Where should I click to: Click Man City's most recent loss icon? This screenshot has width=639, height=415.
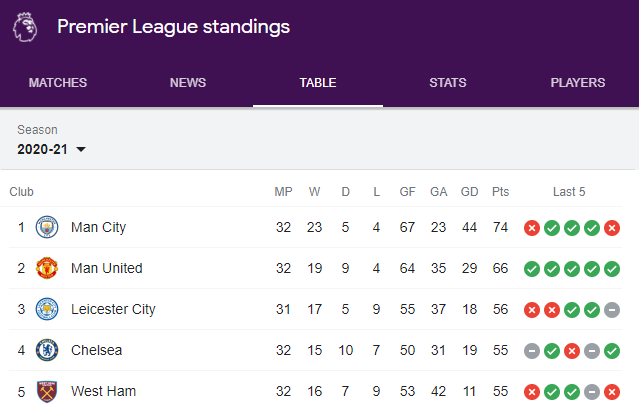point(612,228)
